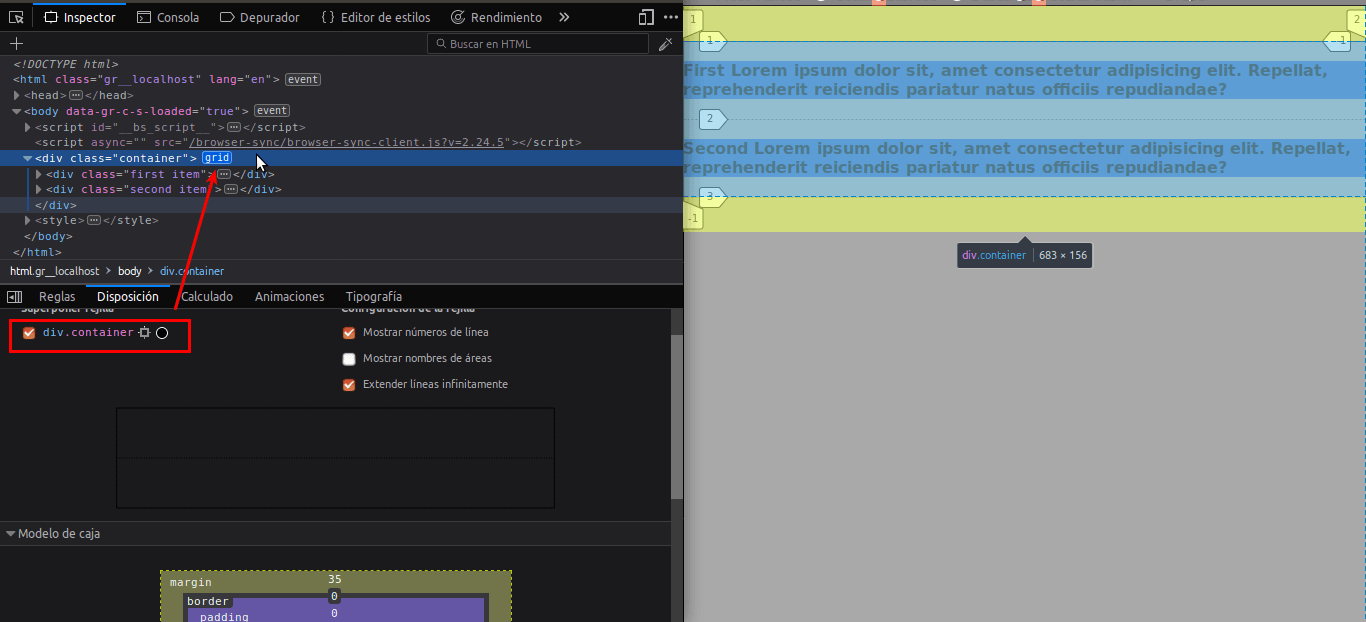Uncheck Mostrar números de línea

(349, 333)
